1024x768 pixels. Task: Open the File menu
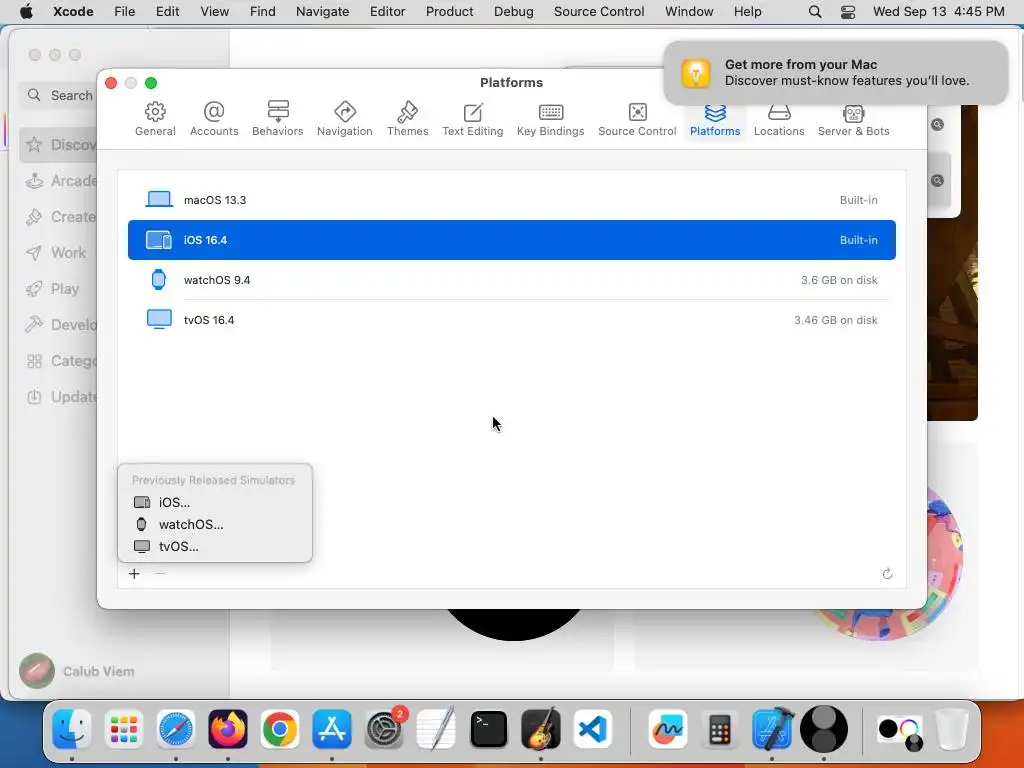[124, 11]
